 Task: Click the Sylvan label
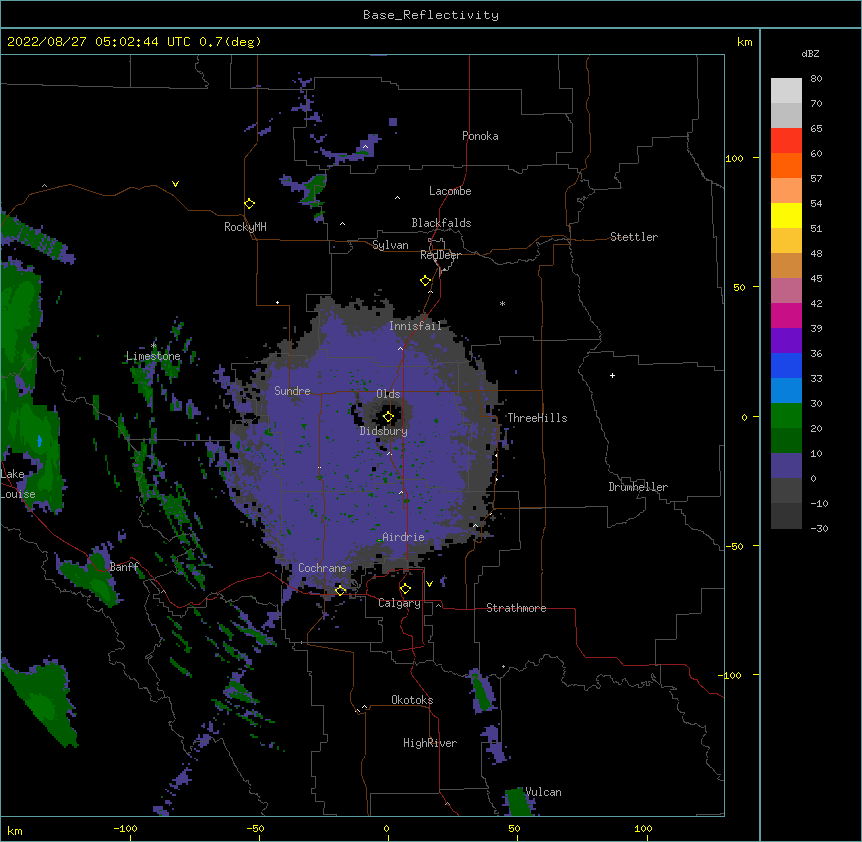pos(390,245)
